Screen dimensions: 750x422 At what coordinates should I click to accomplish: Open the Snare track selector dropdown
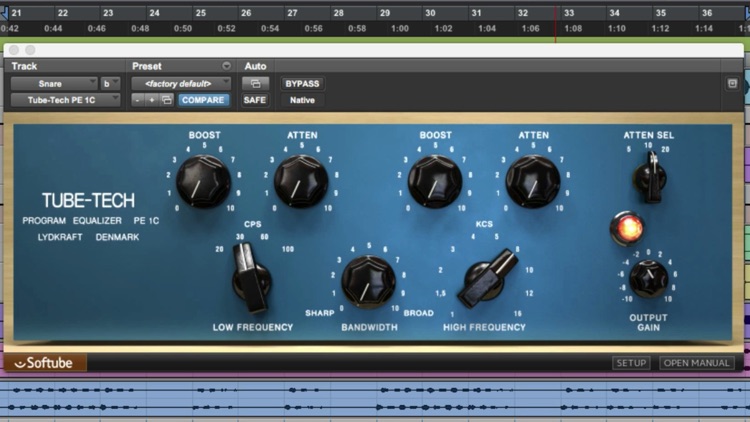(x=54, y=84)
